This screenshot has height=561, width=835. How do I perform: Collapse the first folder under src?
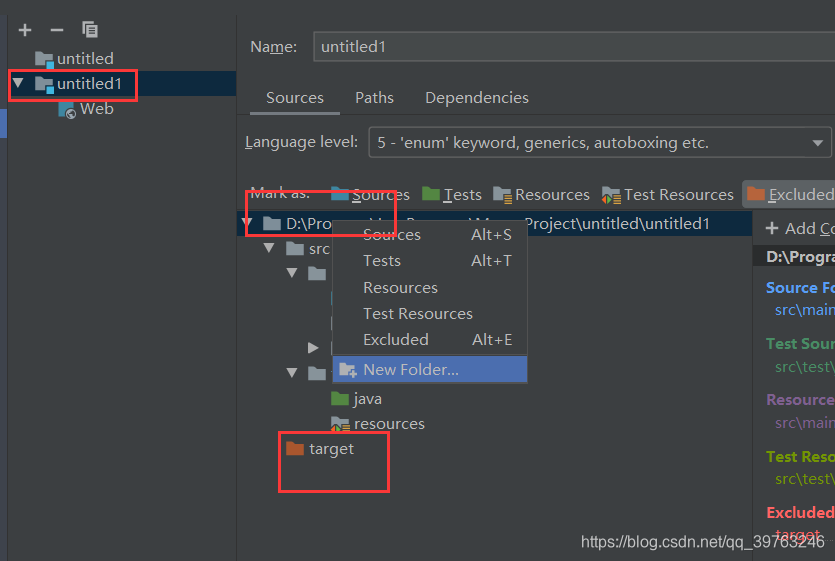click(292, 273)
